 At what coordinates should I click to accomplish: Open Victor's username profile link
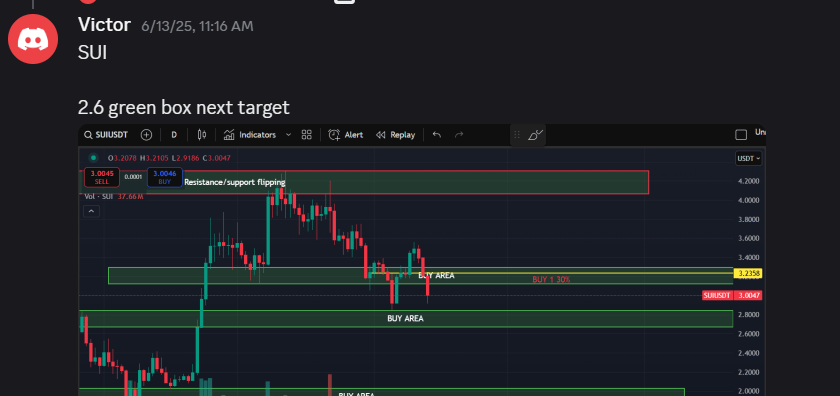(104, 25)
